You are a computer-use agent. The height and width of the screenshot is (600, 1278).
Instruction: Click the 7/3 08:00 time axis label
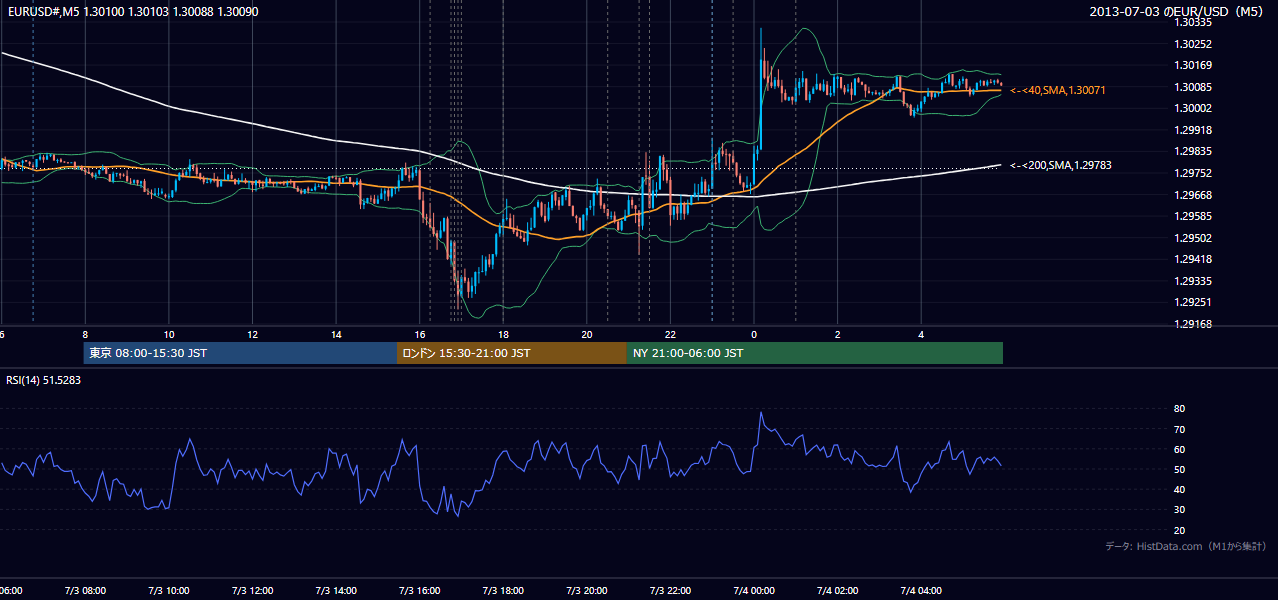[x=84, y=591]
